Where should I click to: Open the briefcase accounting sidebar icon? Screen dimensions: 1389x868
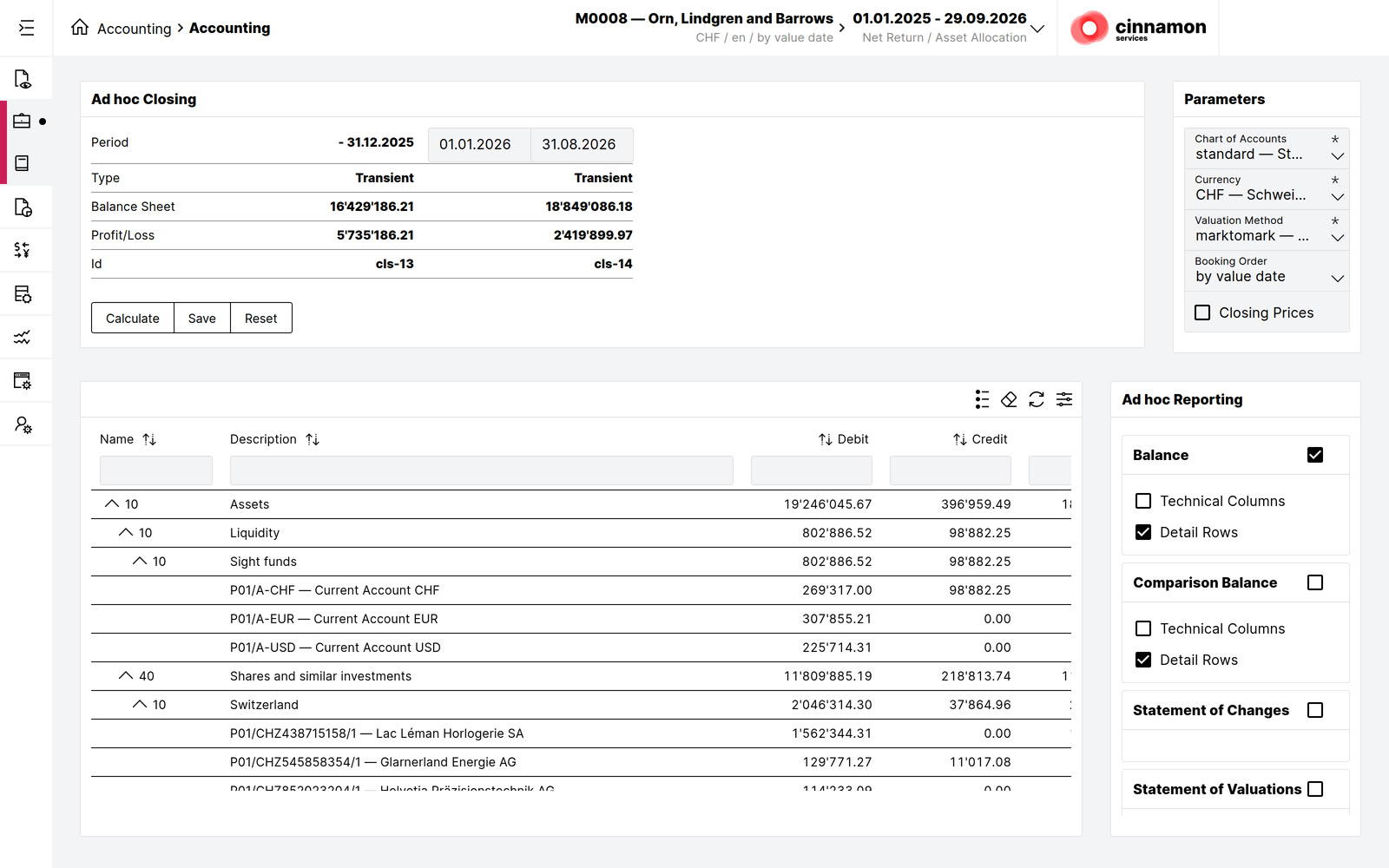coord(23,122)
